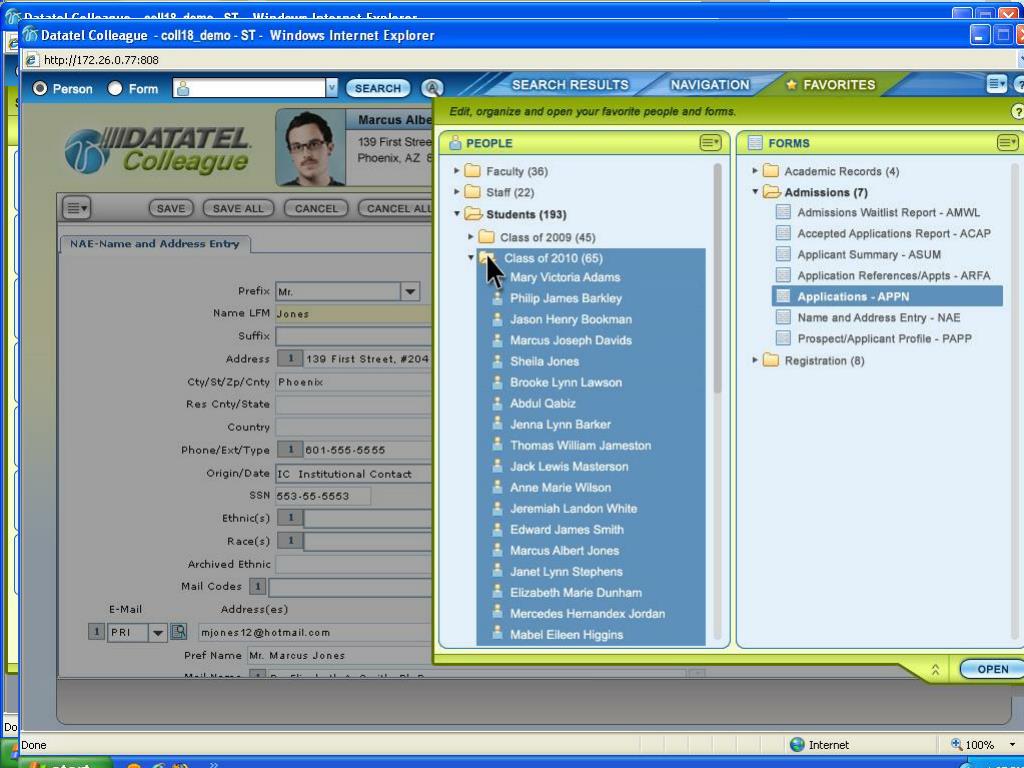This screenshot has height=768, width=1024.
Task: Collapse the Admissions (7) folder
Action: click(x=755, y=191)
